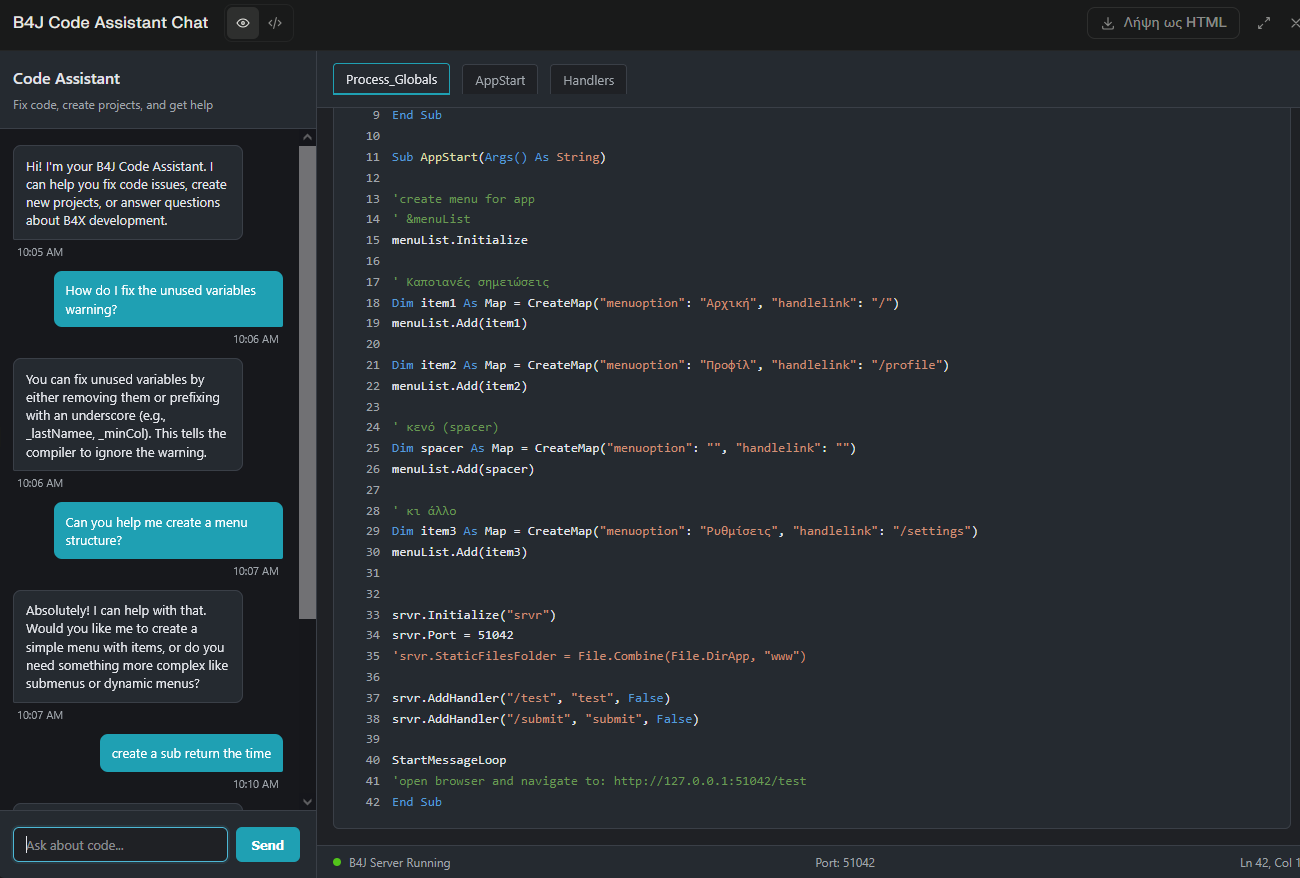The width and height of the screenshot is (1300, 878).
Task: Click 'End Sub' on code line 42
Action: pos(417,802)
